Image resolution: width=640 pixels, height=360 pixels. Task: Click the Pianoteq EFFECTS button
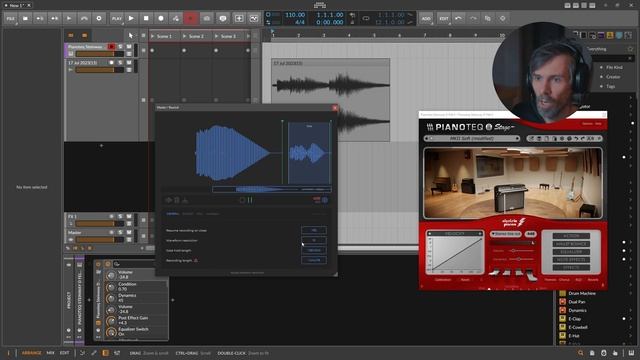pyautogui.click(x=571, y=267)
